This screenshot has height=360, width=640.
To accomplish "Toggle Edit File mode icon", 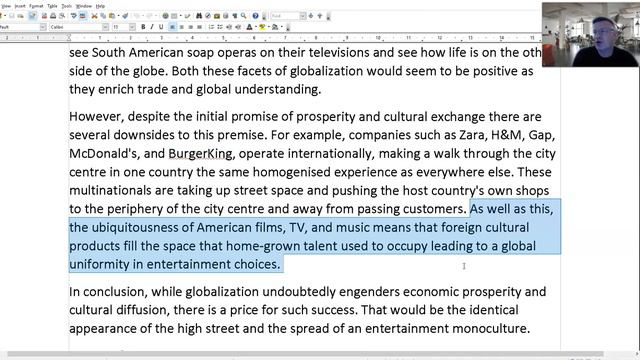I will click(x=33, y=16).
